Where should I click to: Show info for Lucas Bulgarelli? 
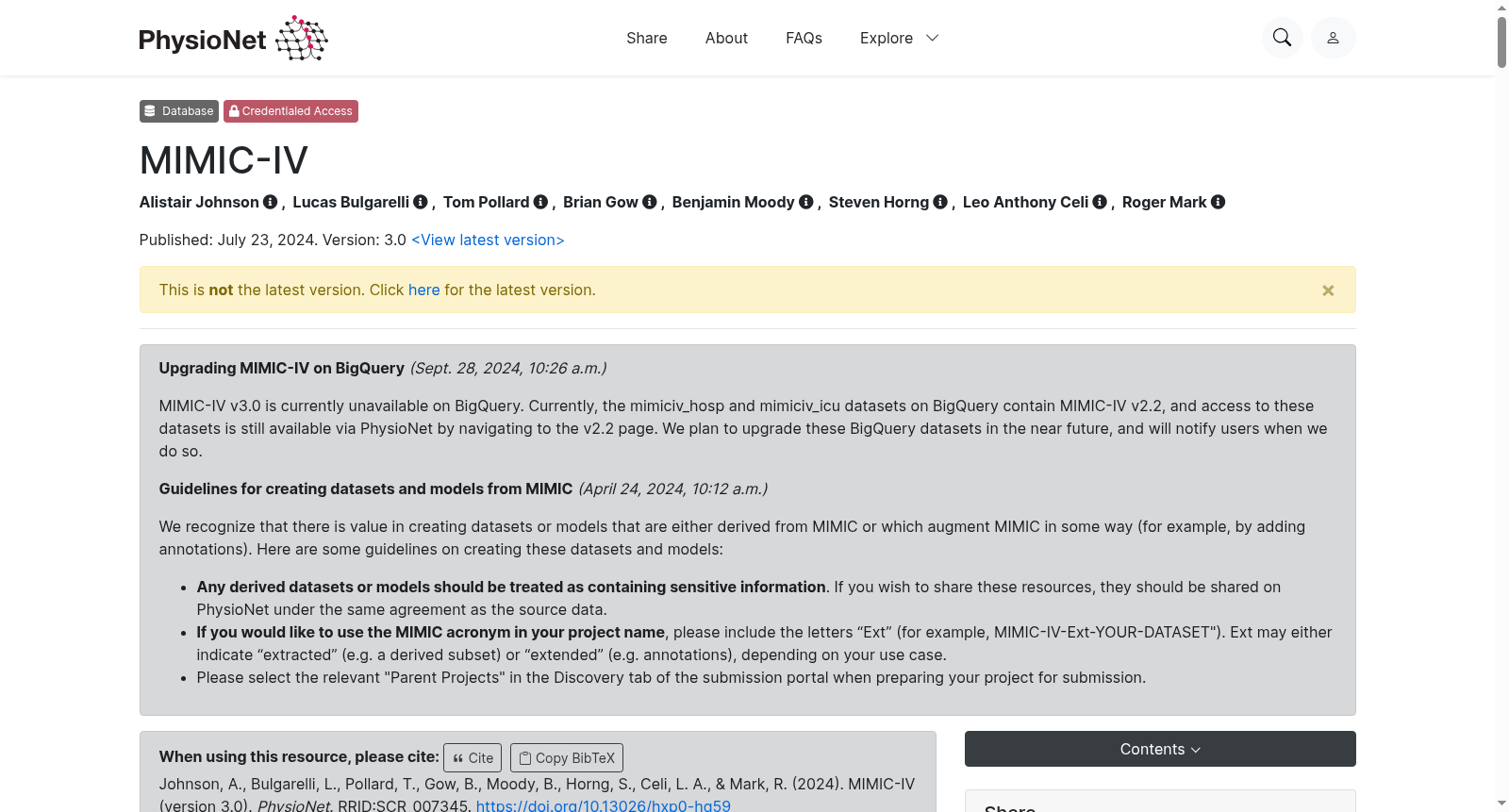tap(421, 202)
